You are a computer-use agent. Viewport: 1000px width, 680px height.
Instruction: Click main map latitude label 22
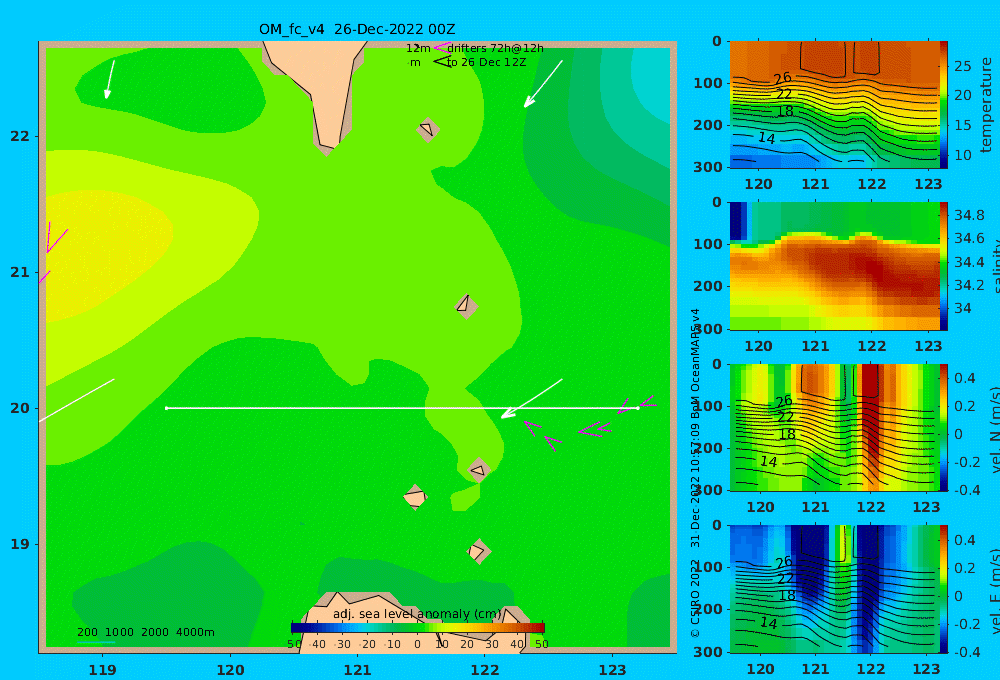click(x=20, y=136)
